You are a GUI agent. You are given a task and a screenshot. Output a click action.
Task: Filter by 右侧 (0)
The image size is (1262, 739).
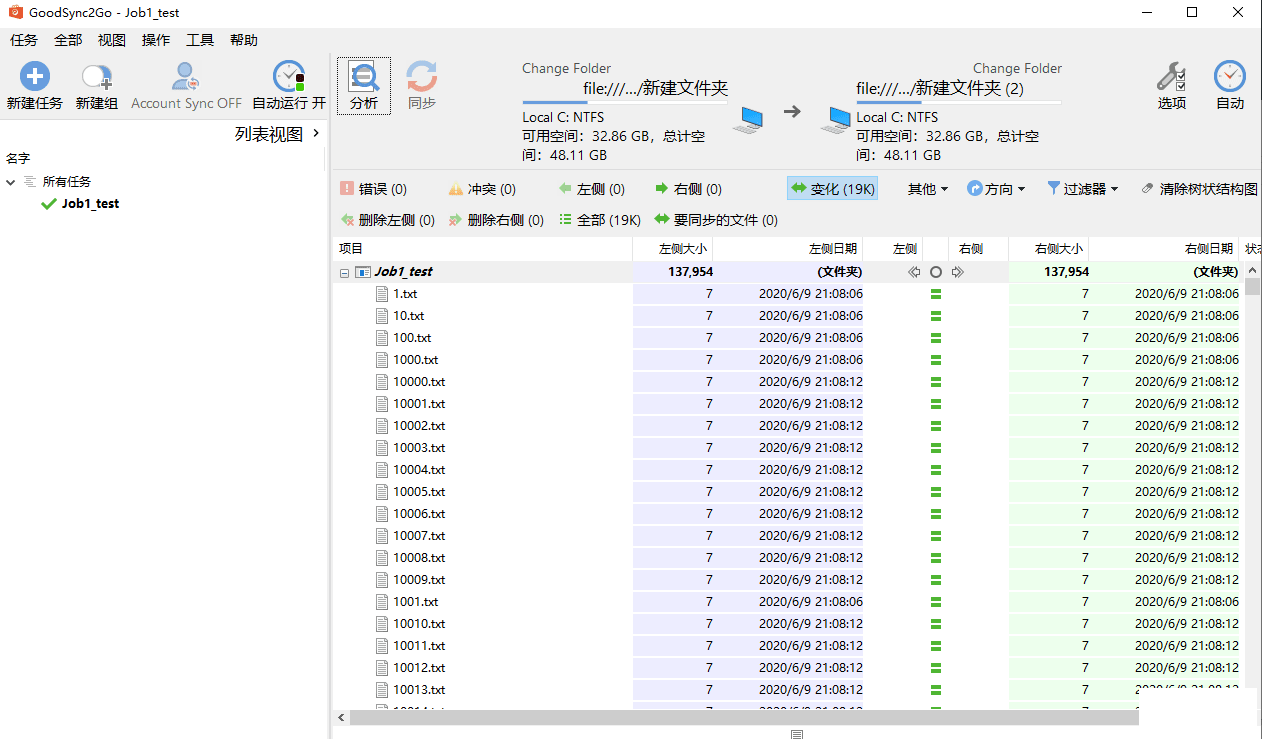[688, 189]
